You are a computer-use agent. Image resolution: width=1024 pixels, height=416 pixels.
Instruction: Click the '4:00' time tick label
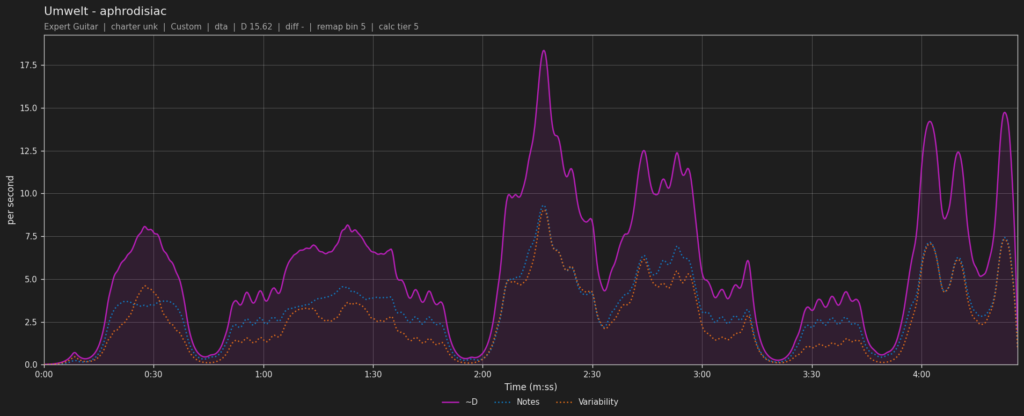[921, 375]
